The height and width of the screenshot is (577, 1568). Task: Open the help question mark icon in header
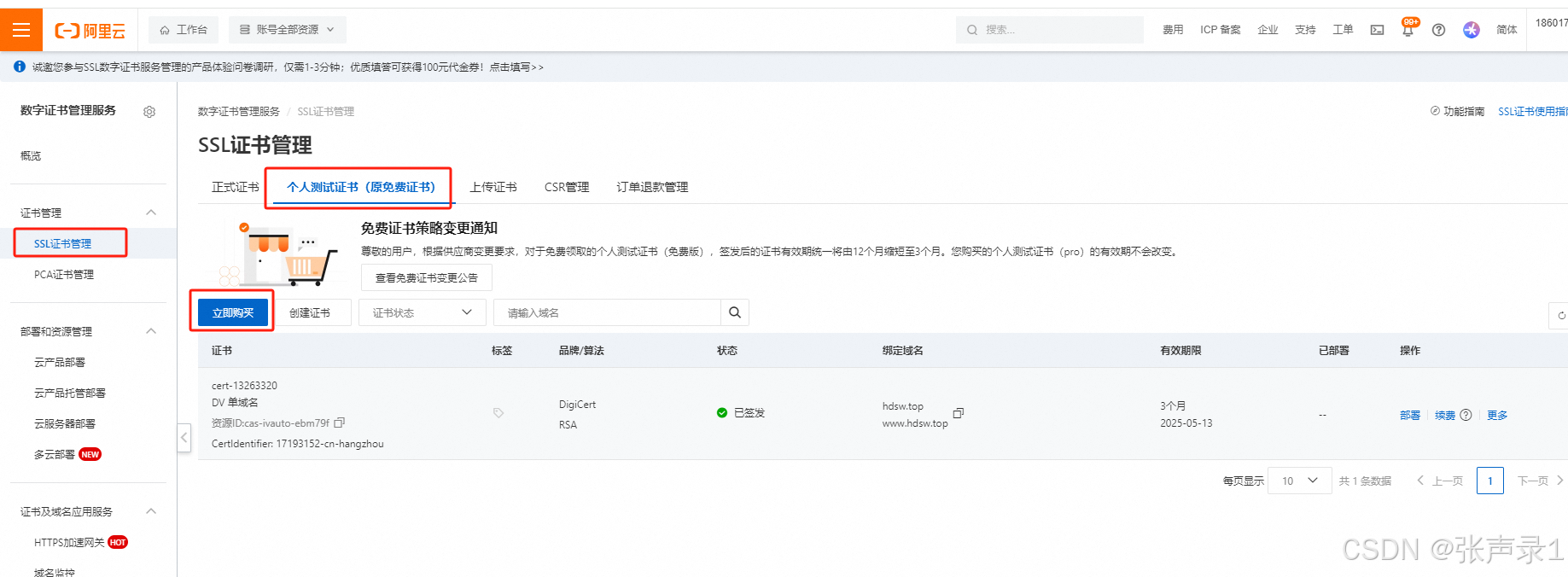tap(1438, 30)
